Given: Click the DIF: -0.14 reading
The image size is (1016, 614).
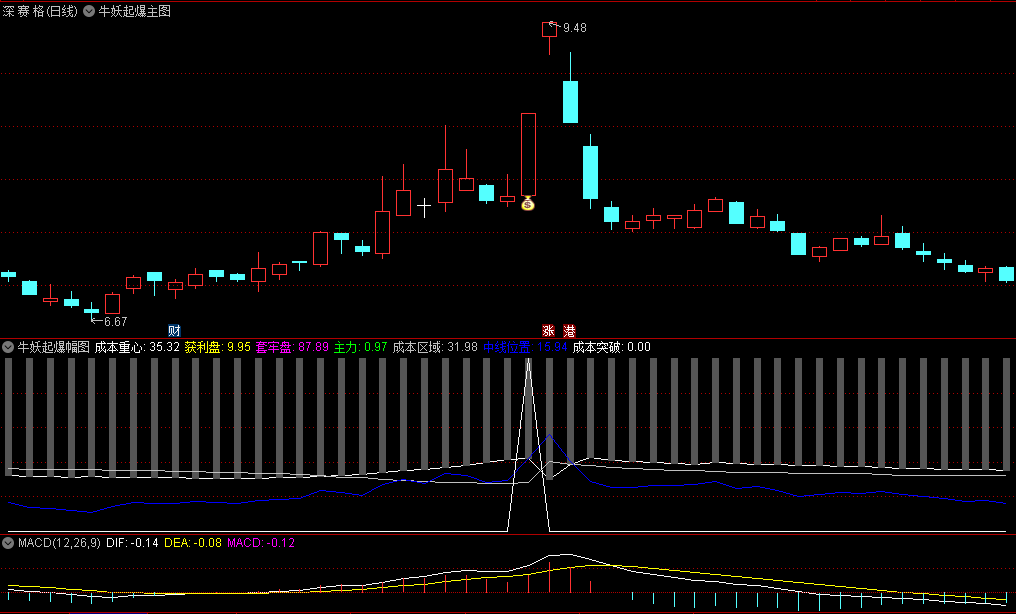Looking at the screenshot, I should point(132,543).
